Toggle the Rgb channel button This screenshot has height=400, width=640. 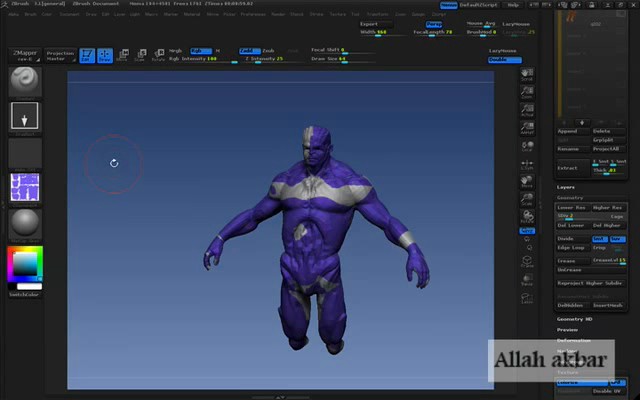point(201,51)
